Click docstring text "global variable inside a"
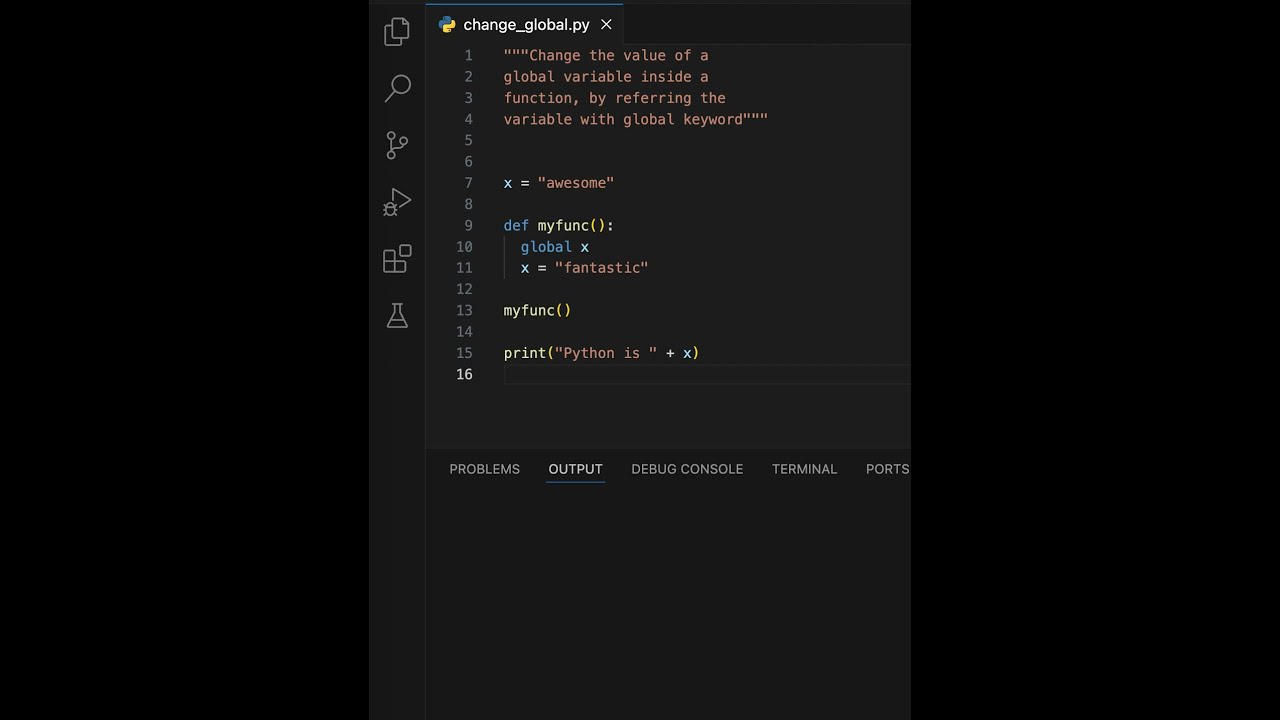Image resolution: width=1280 pixels, height=720 pixels. point(606,77)
